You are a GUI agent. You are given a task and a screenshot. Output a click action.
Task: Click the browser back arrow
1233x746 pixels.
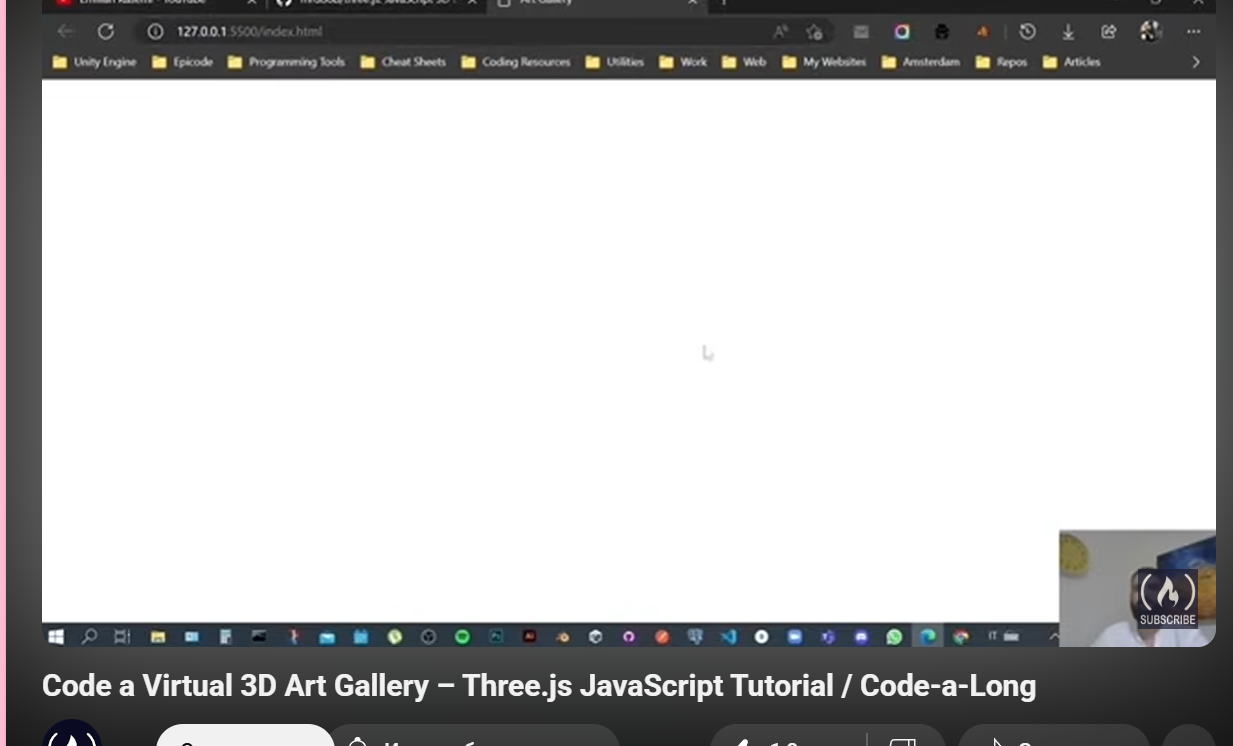coord(66,31)
